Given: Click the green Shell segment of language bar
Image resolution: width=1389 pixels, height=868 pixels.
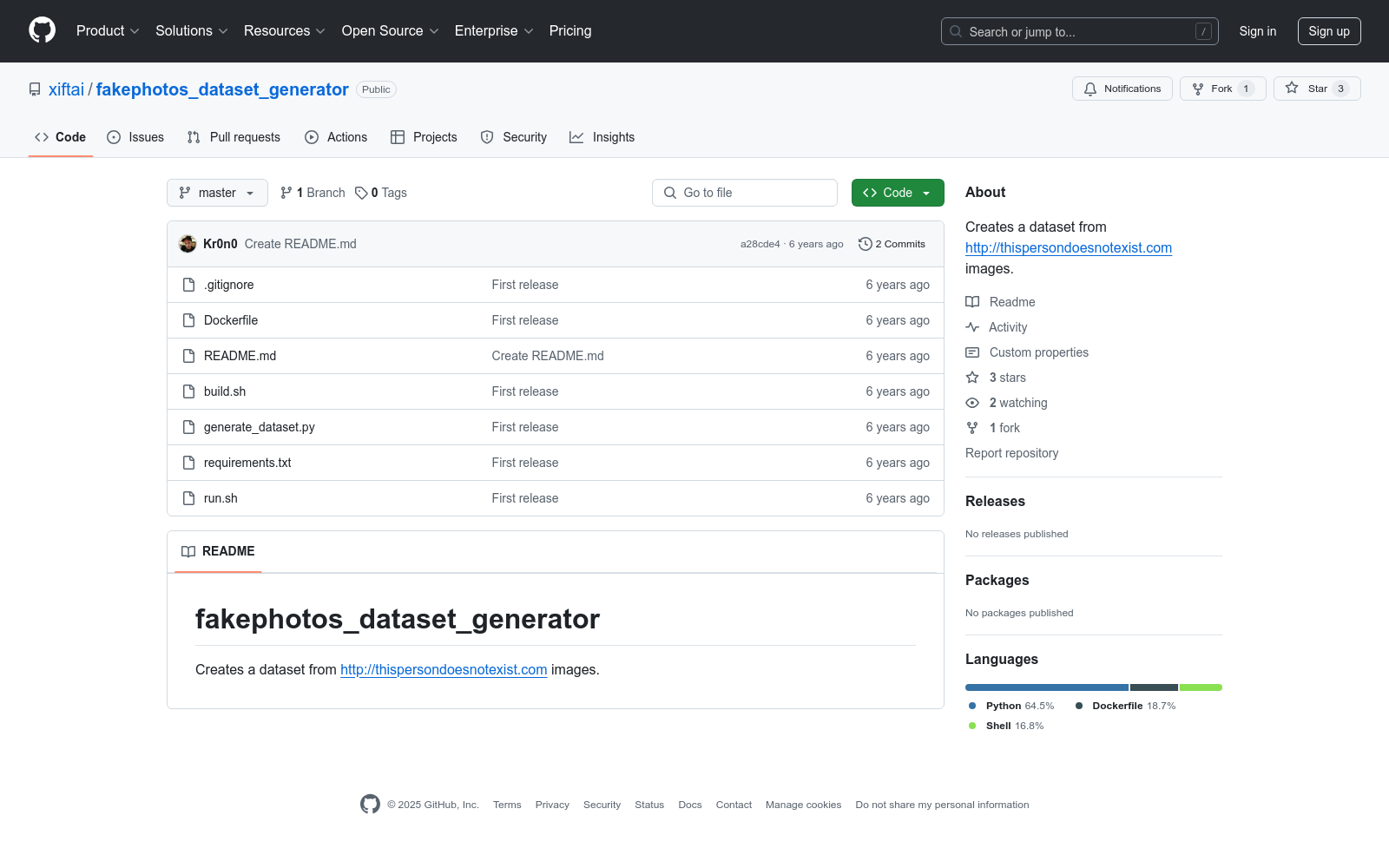Looking at the screenshot, I should point(1201,687).
